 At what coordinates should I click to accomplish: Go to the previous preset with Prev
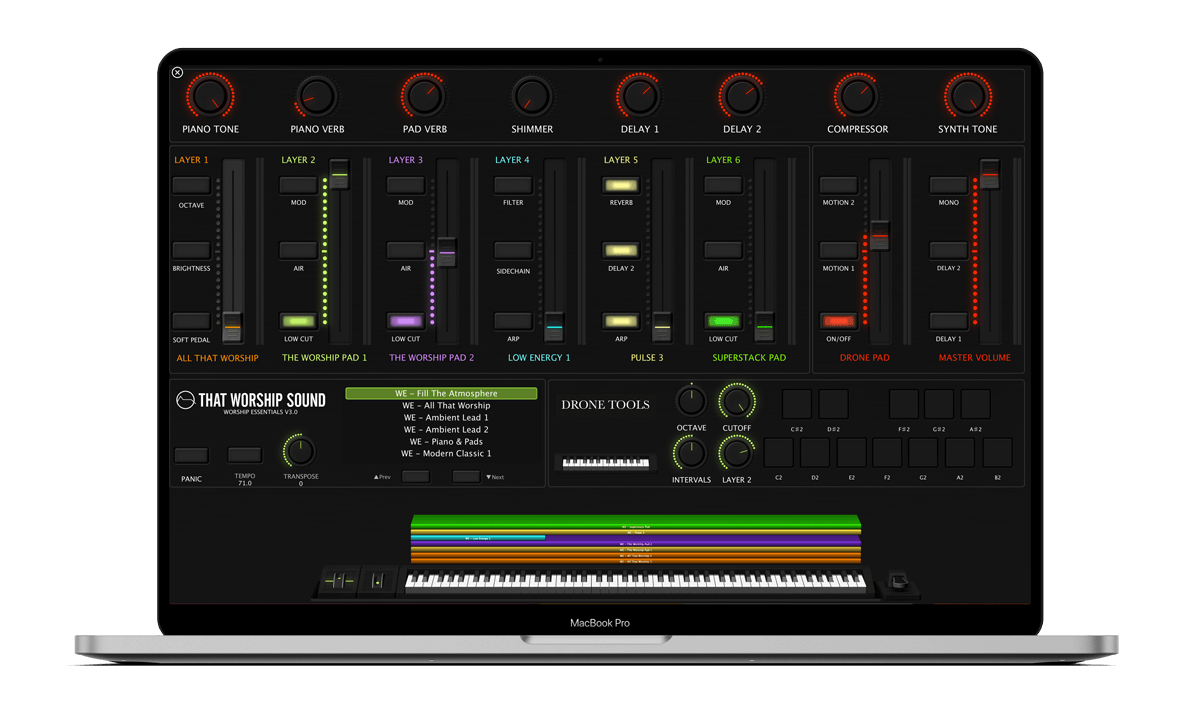pos(415,477)
